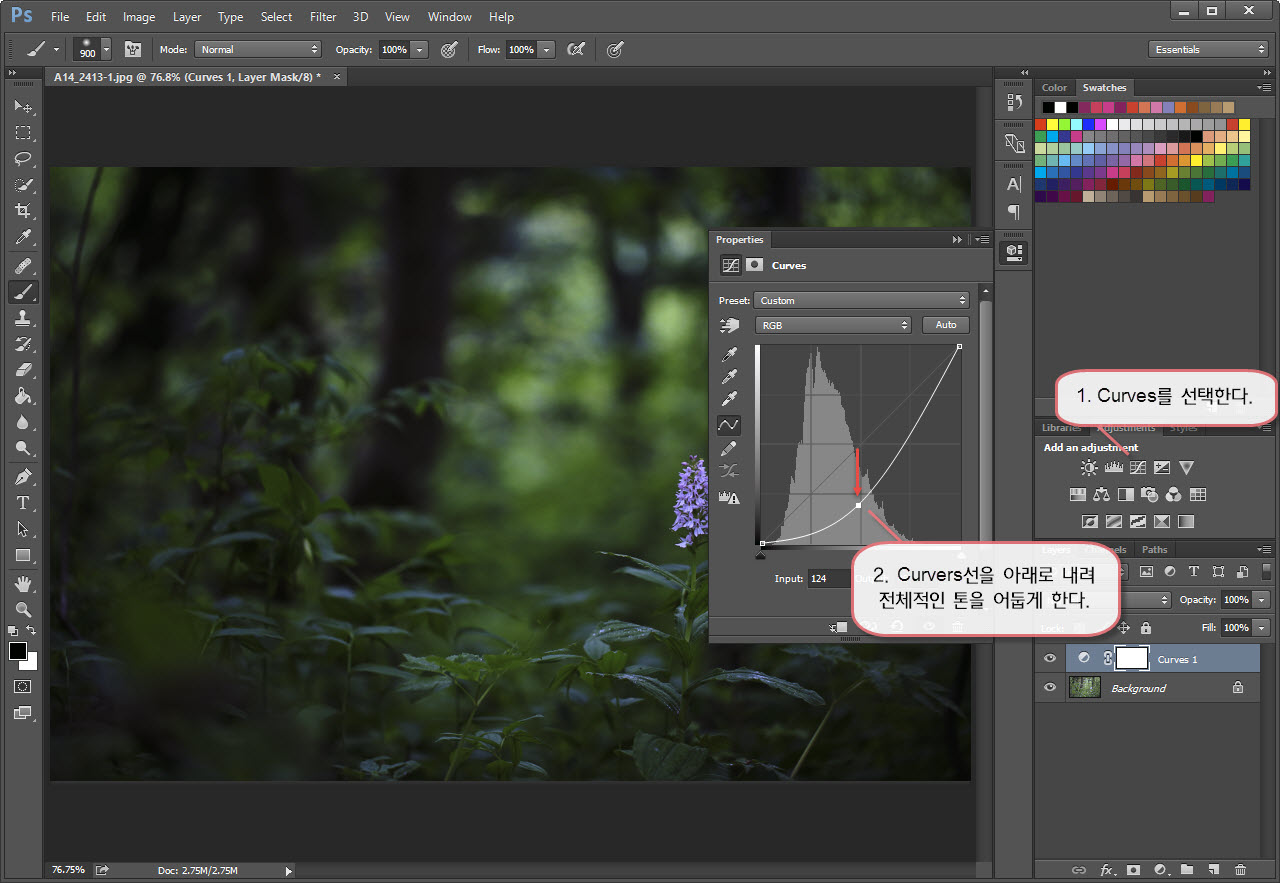
Task: Add a Brightness/Contrast adjustment
Action: point(1089,467)
